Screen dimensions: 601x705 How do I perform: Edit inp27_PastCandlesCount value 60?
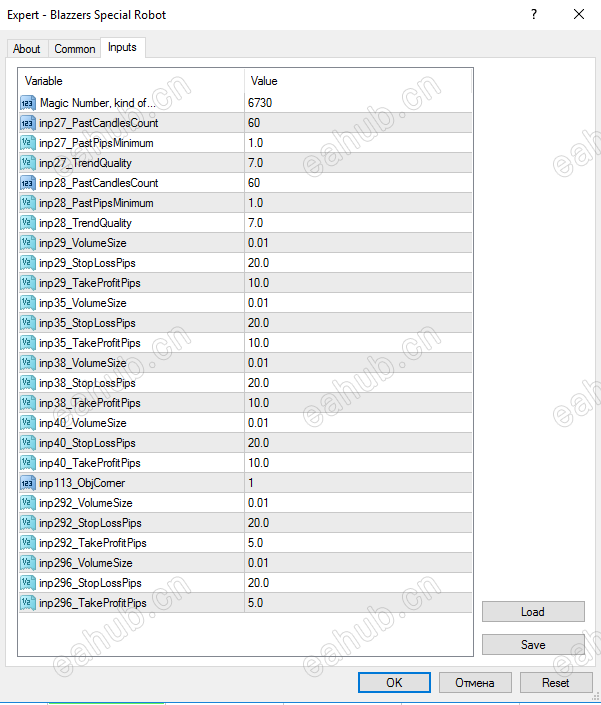[358, 123]
